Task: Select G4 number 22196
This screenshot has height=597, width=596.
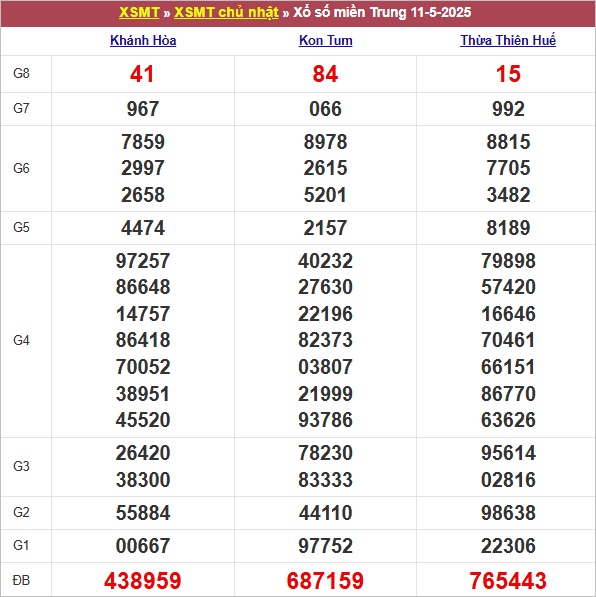Action: [325, 314]
